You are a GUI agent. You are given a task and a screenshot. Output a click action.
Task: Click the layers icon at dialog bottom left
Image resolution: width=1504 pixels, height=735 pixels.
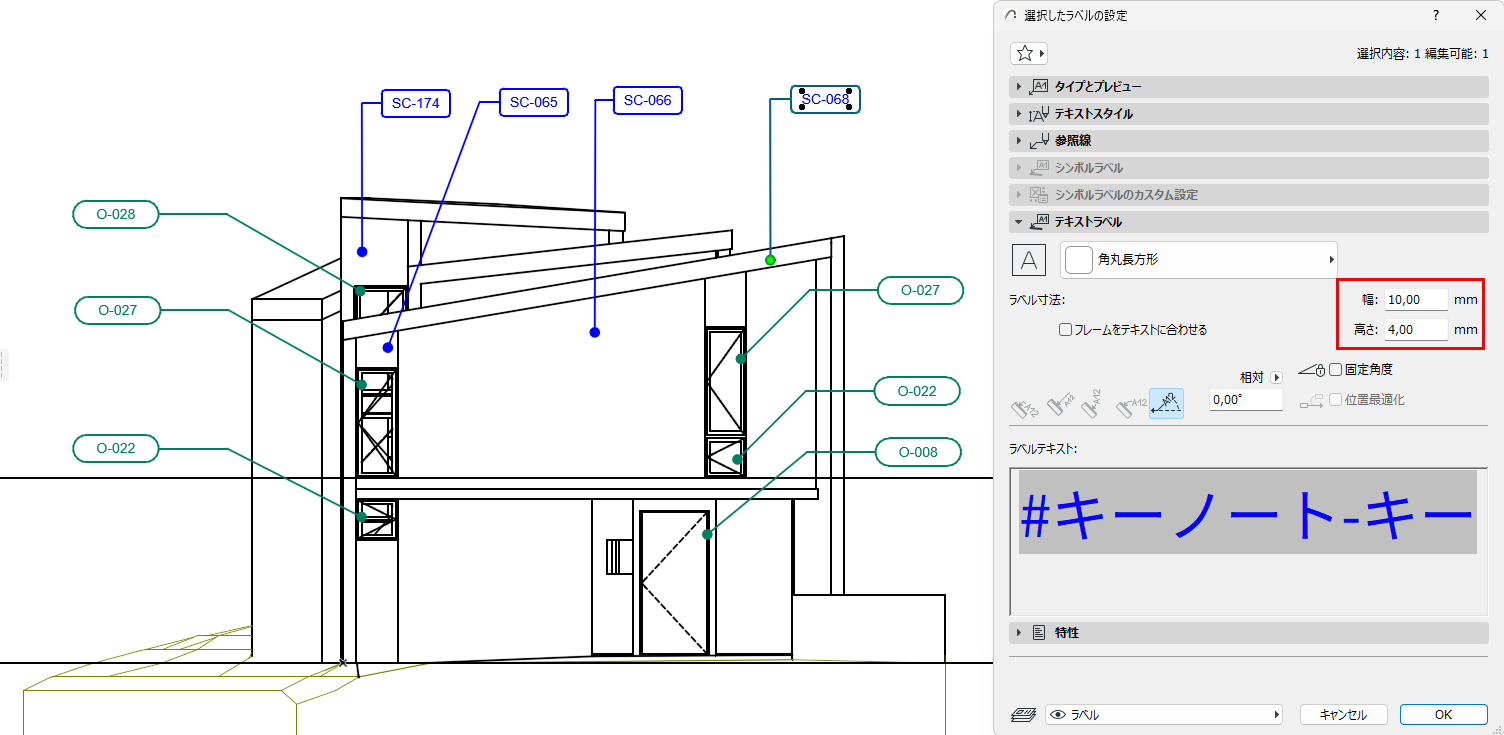pyautogui.click(x=1024, y=714)
